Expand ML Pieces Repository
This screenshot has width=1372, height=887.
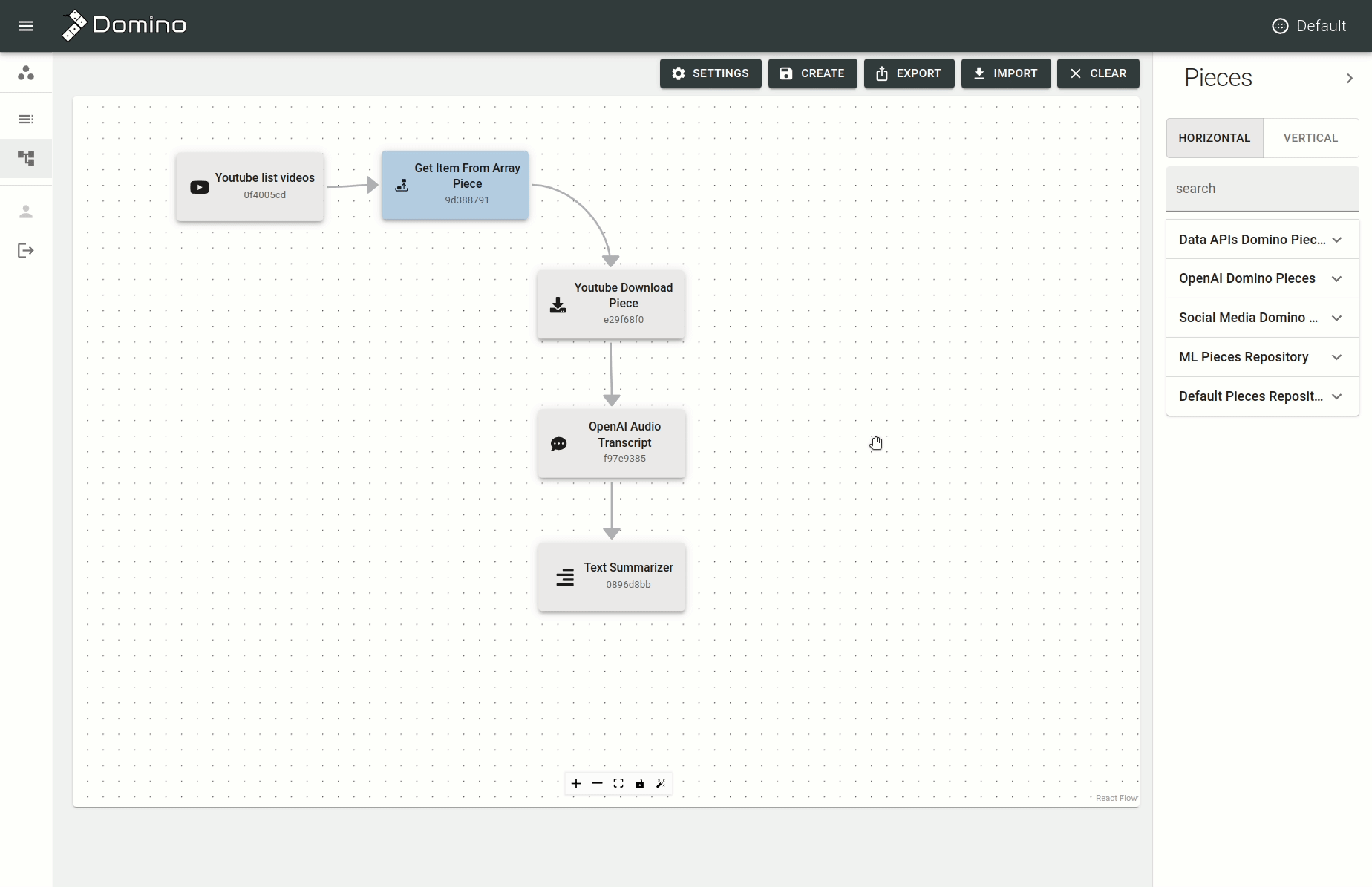(1262, 357)
